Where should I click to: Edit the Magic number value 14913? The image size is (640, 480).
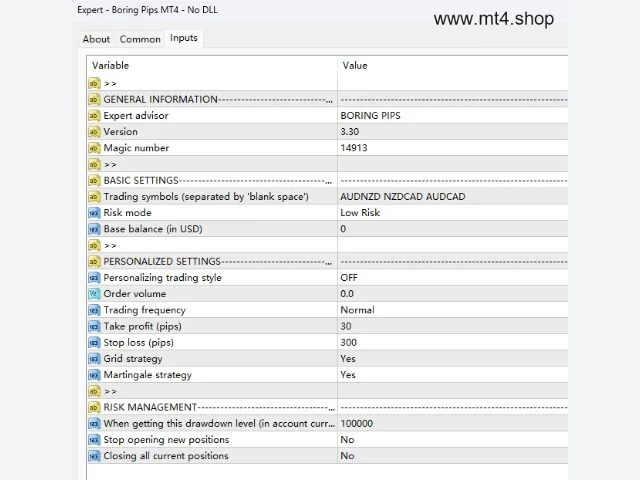[x=354, y=148]
